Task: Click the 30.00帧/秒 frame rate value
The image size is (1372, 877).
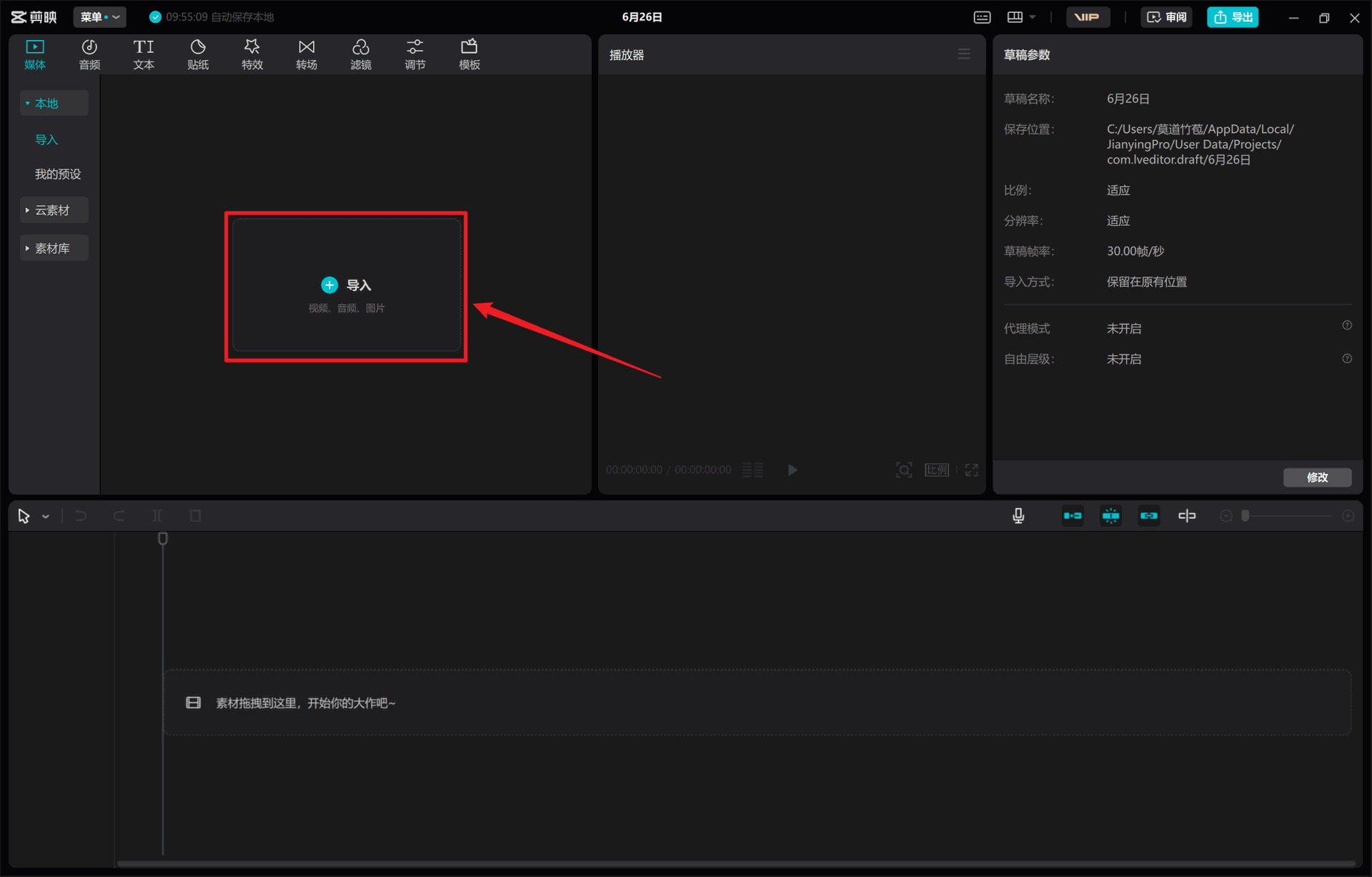Action: tap(1135, 251)
